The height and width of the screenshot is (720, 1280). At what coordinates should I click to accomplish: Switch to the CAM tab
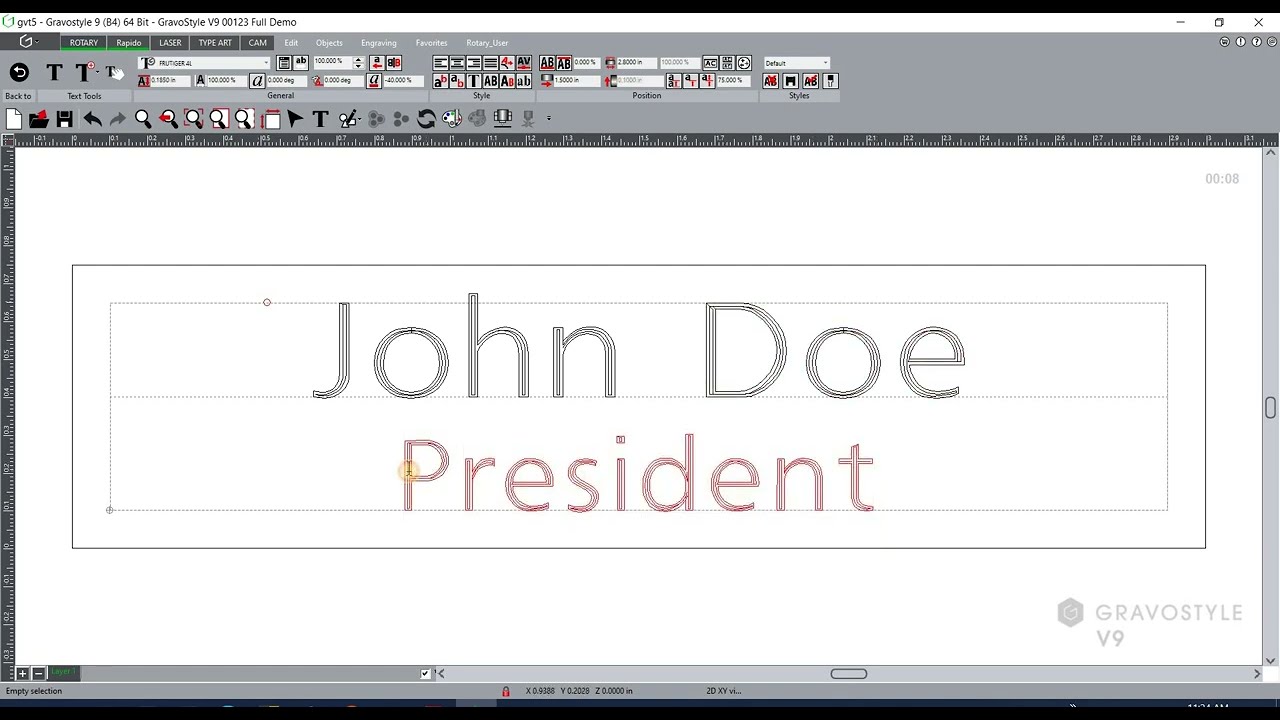[x=258, y=43]
